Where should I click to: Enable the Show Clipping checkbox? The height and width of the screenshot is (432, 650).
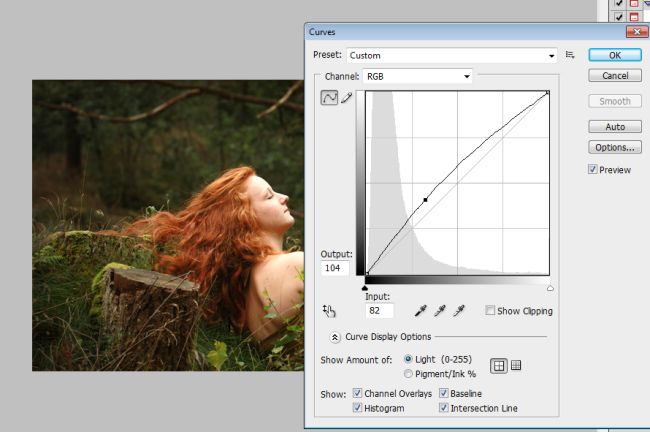[490, 310]
